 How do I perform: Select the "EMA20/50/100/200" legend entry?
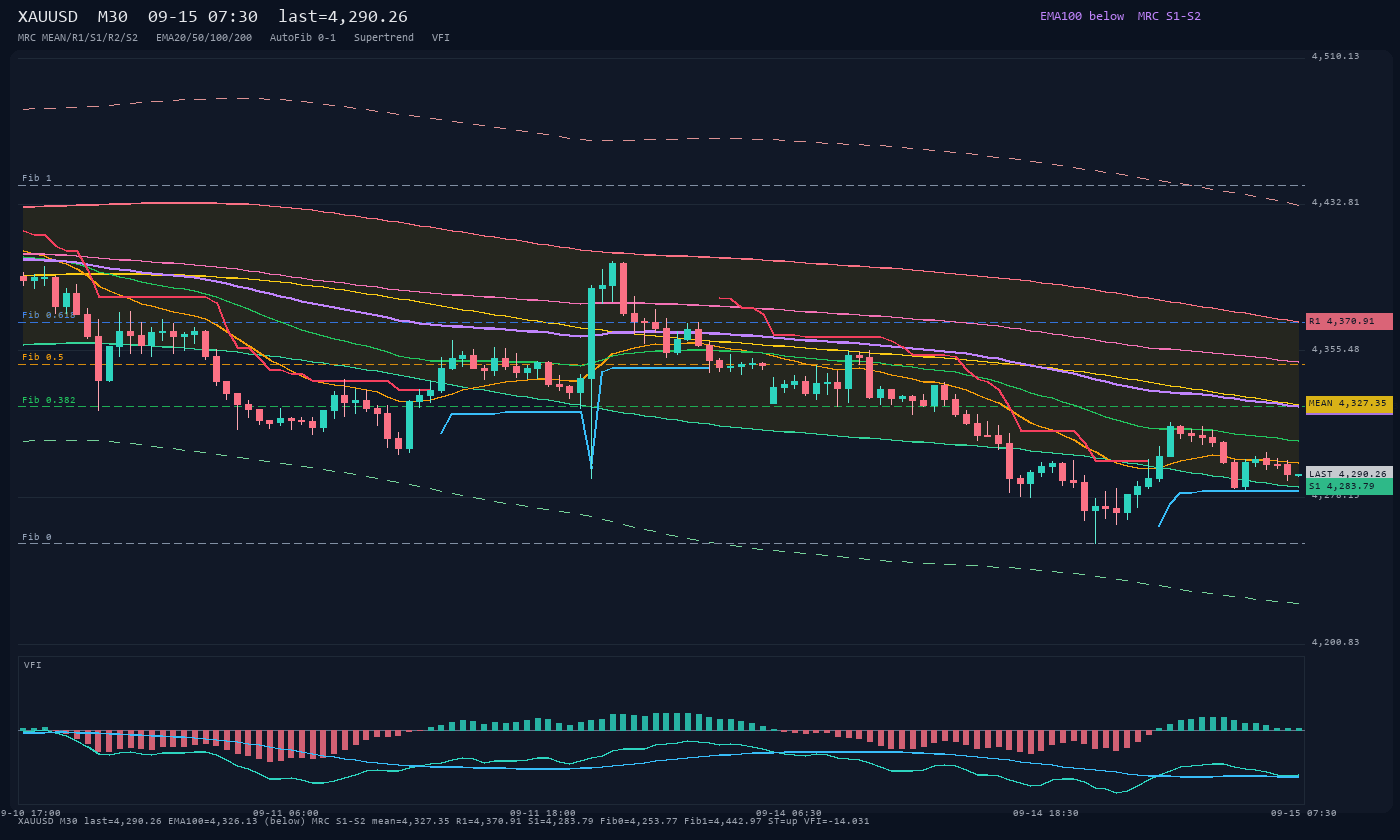point(204,38)
